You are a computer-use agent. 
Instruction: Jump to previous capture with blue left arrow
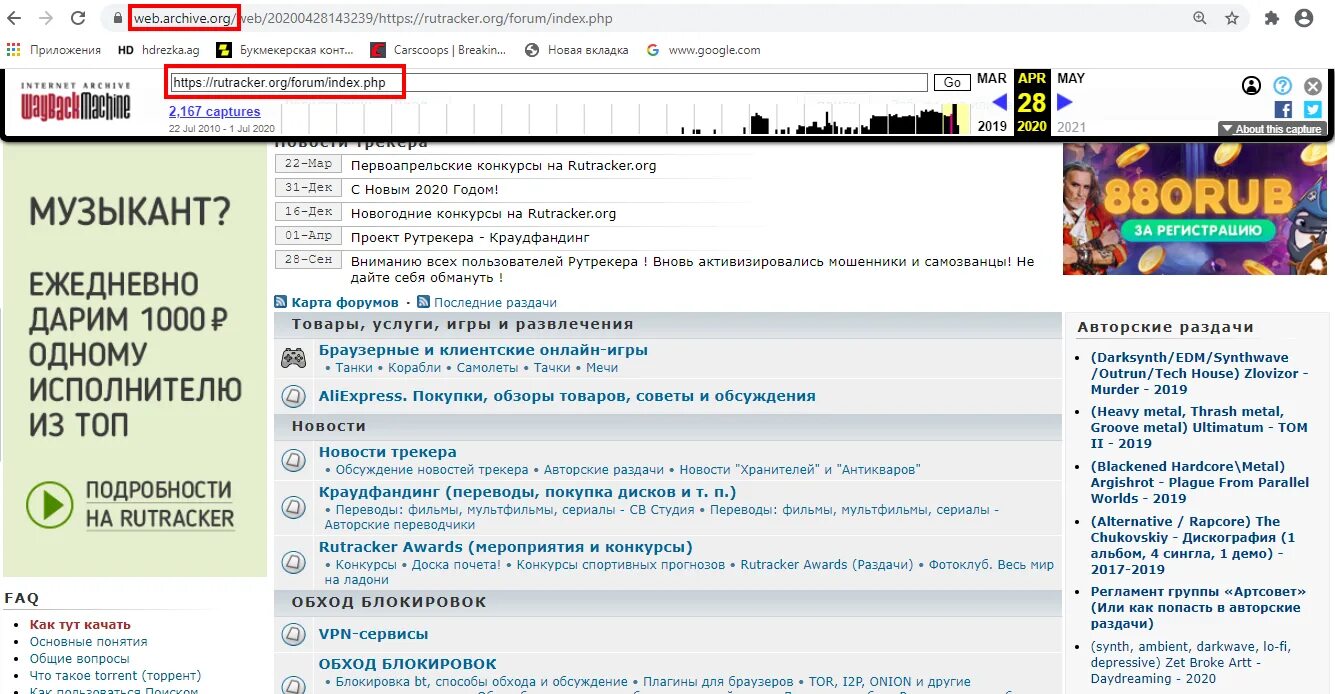(999, 101)
